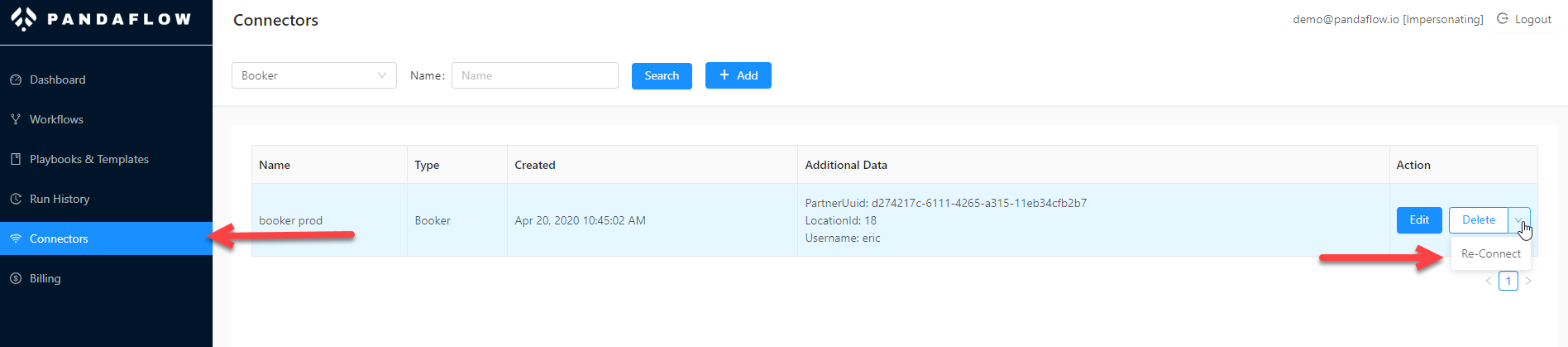Click the 'LocationId: 18' text
Viewport: 1568px width, 347px height.
[840, 220]
